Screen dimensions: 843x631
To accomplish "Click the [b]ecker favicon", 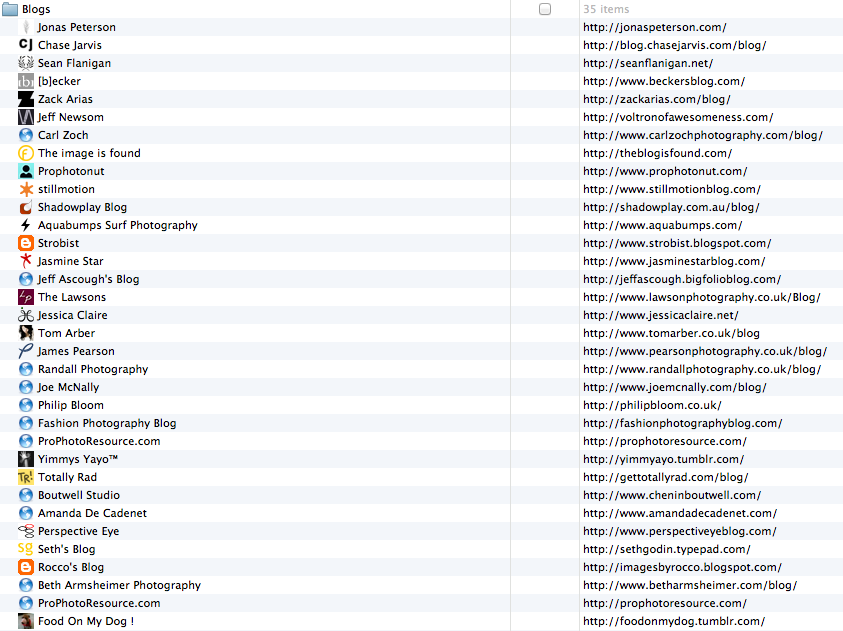I will click(26, 81).
